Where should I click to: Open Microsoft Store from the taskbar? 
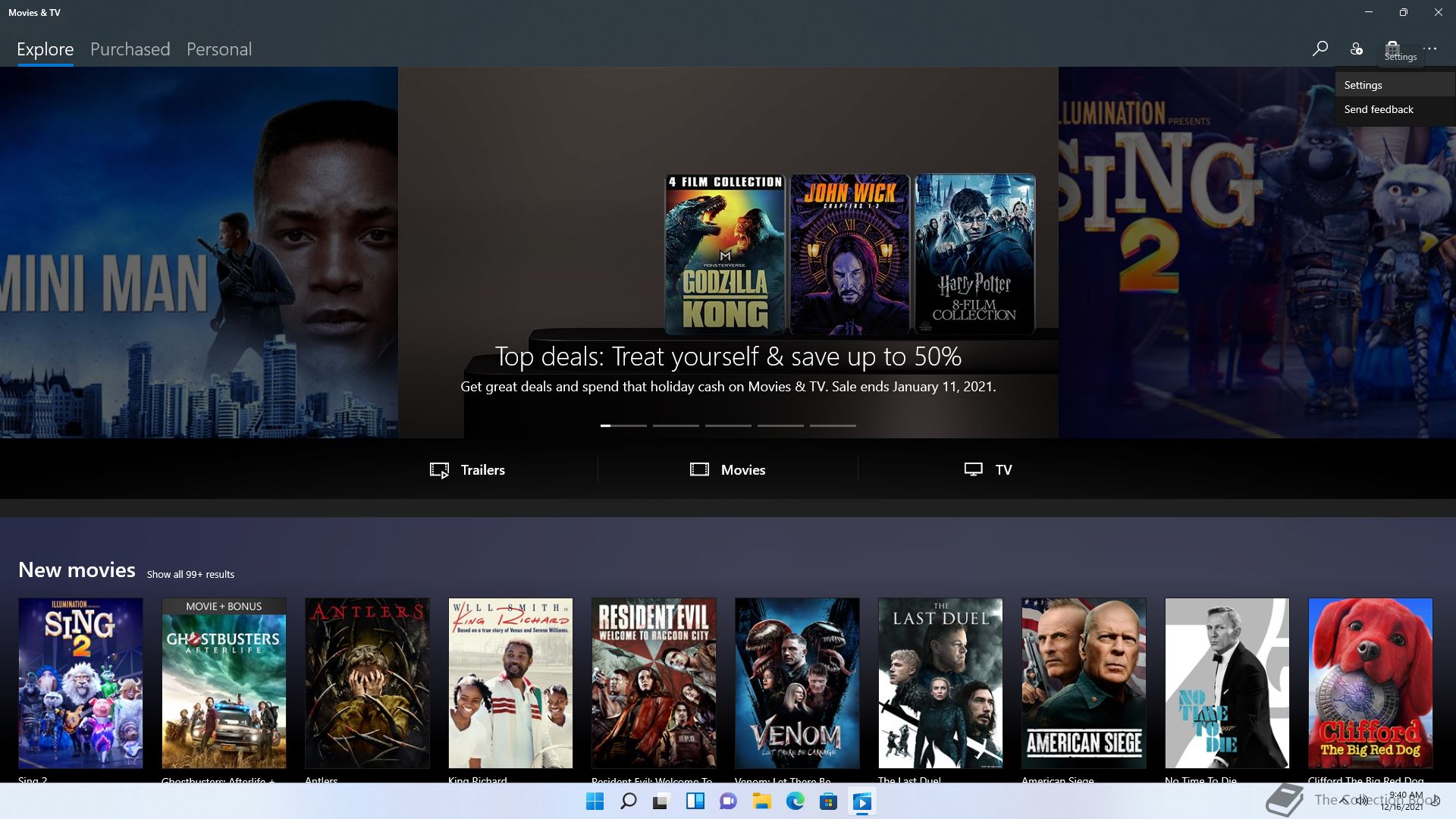828,802
